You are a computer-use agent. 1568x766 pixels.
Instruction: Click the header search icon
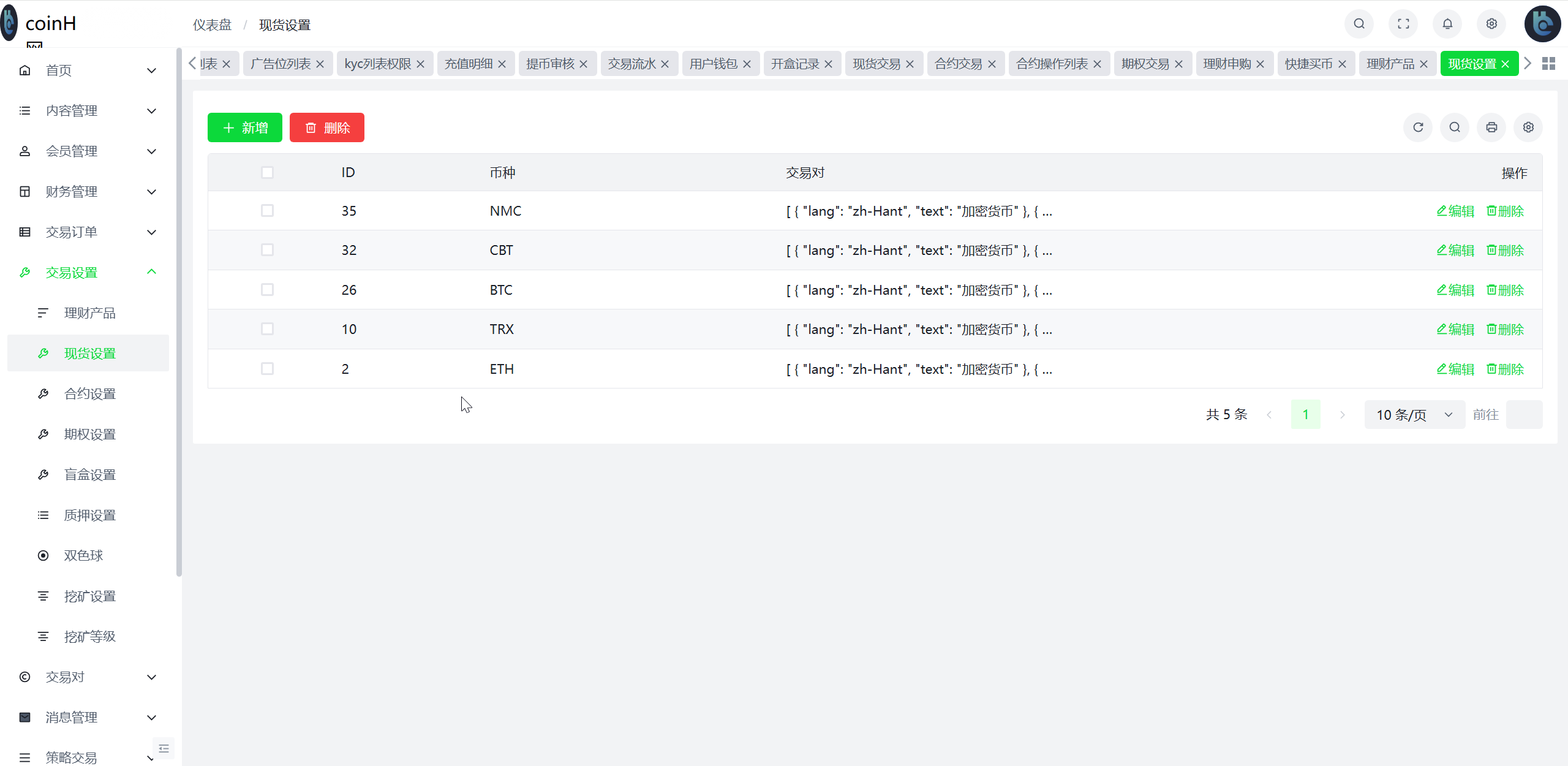click(x=1359, y=24)
